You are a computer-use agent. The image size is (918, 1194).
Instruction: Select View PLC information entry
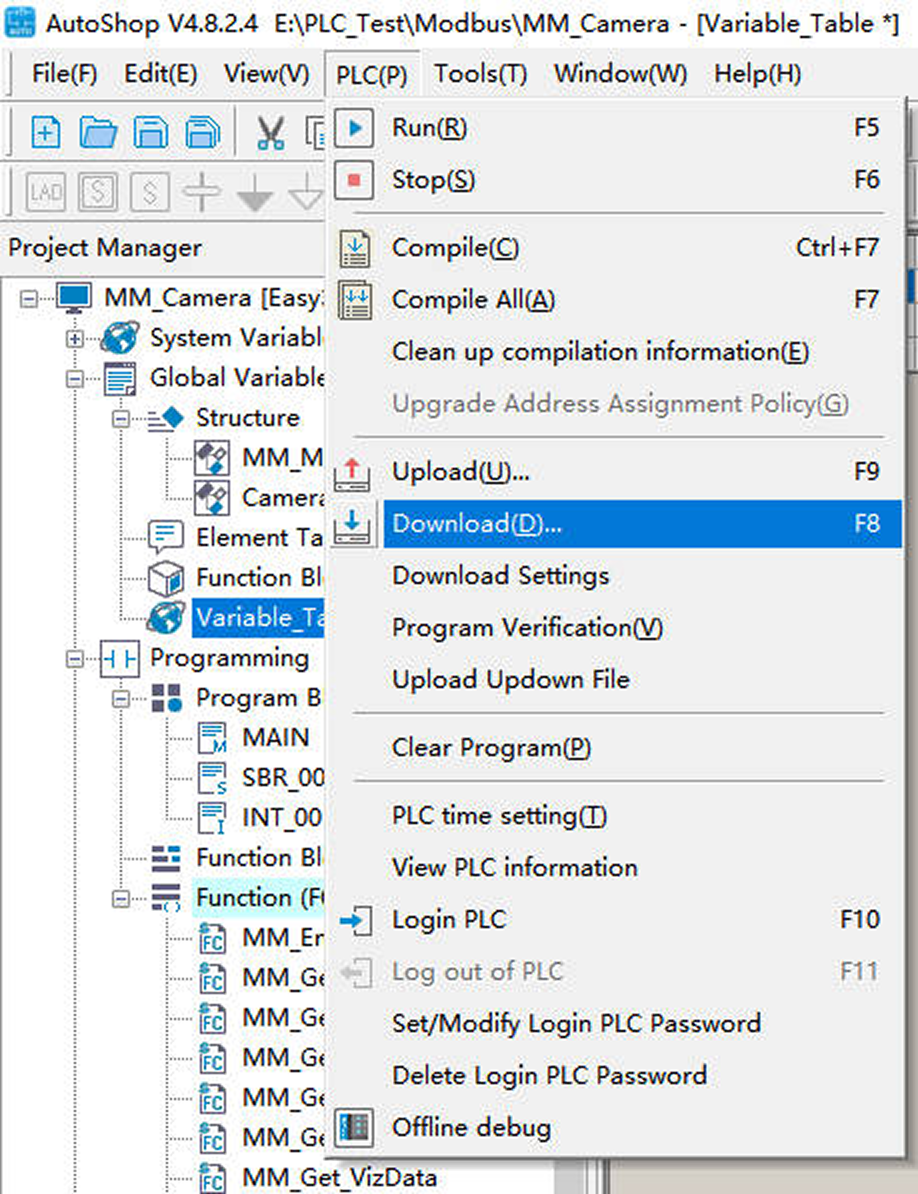(617, 867)
